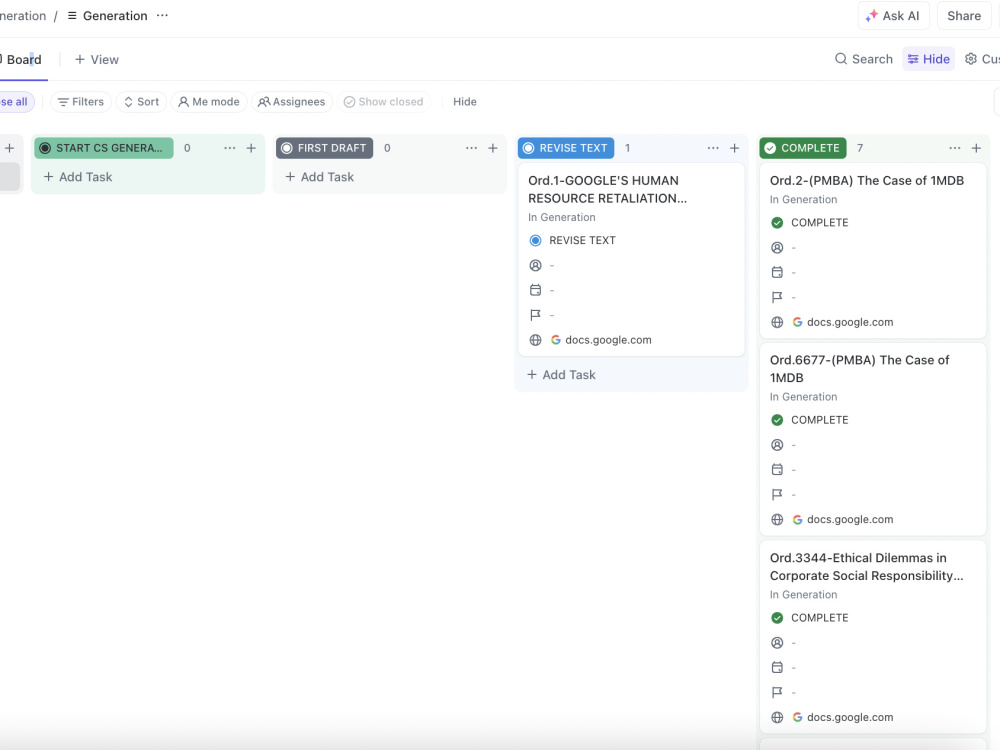The height and width of the screenshot is (750, 1000).
Task: Switch to the Board tab
Action: coord(22,59)
